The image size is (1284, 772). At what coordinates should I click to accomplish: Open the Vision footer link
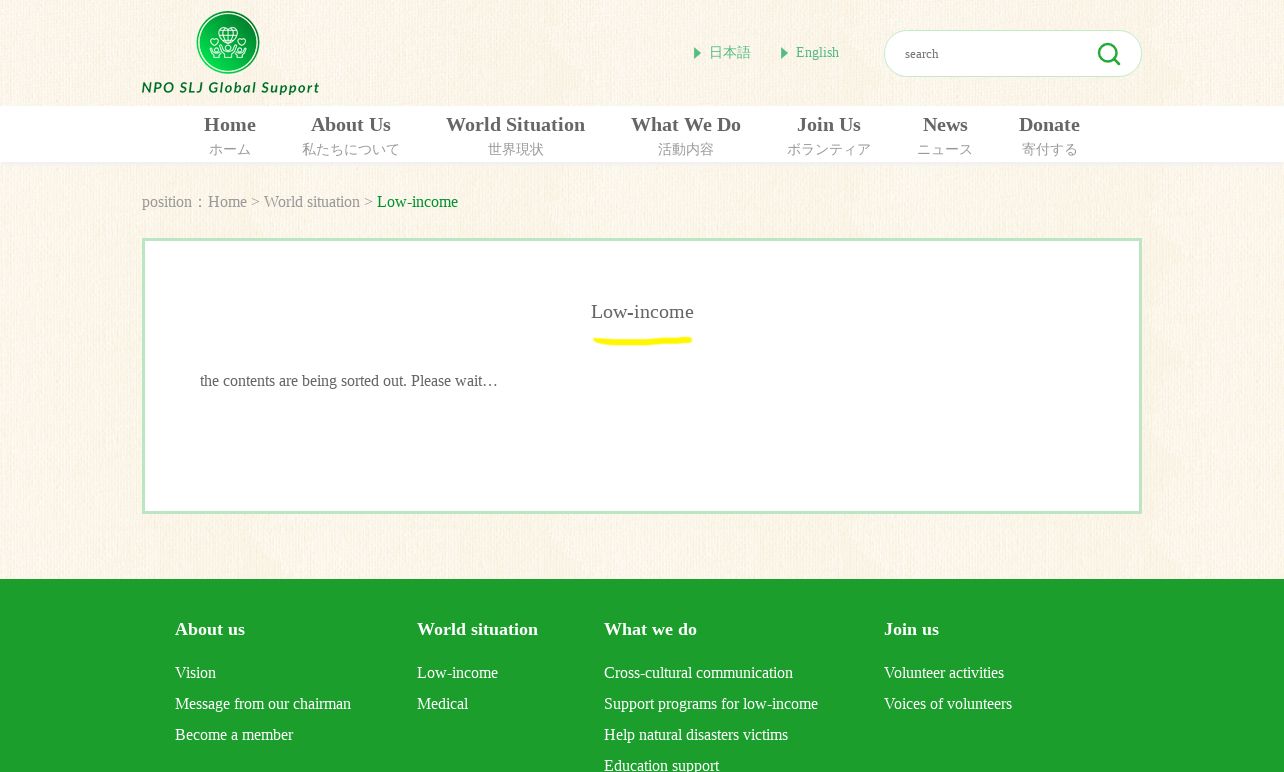coord(195,673)
